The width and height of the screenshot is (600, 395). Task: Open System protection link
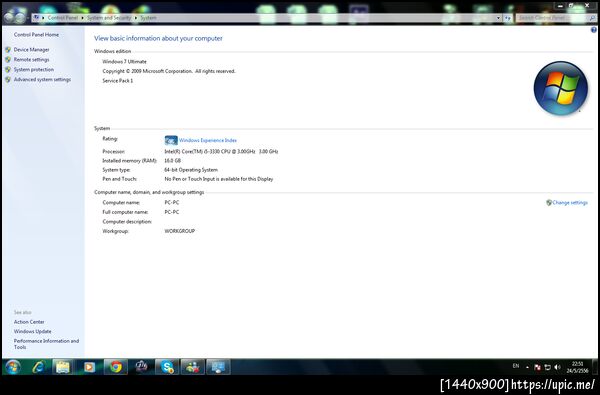[34, 70]
